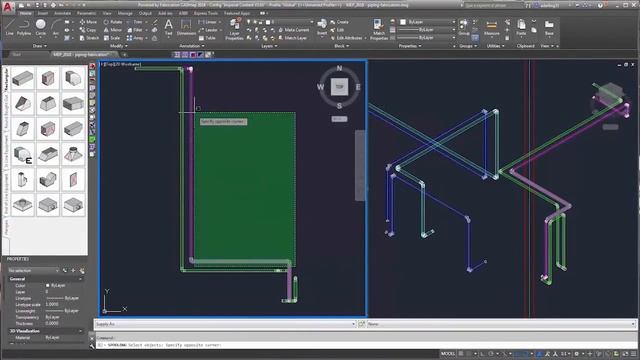
Task: Click the Stretch command
Action: click(89, 38)
